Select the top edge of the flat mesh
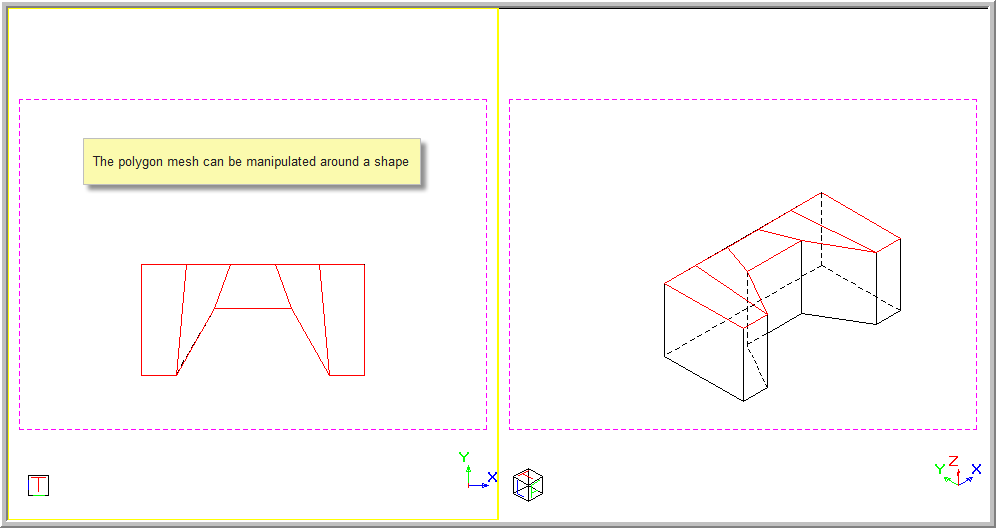 tap(253, 265)
